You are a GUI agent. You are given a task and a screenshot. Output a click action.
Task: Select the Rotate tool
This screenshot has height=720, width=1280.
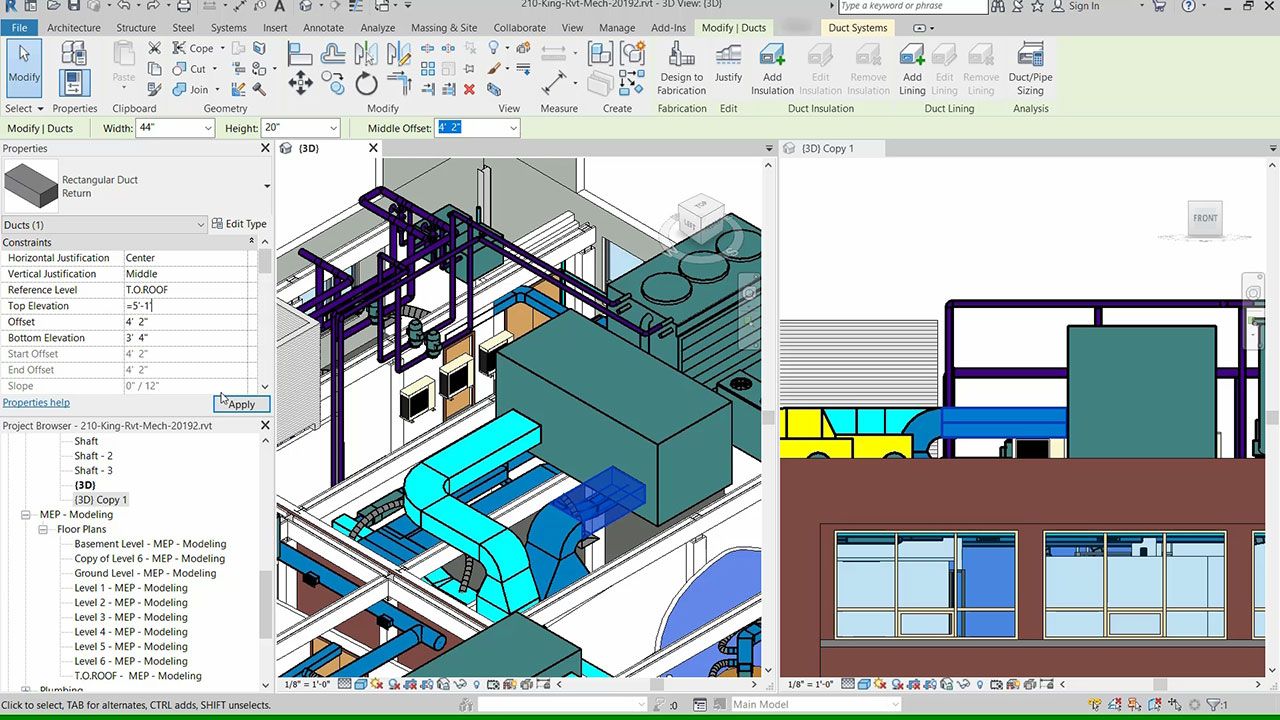(x=366, y=84)
